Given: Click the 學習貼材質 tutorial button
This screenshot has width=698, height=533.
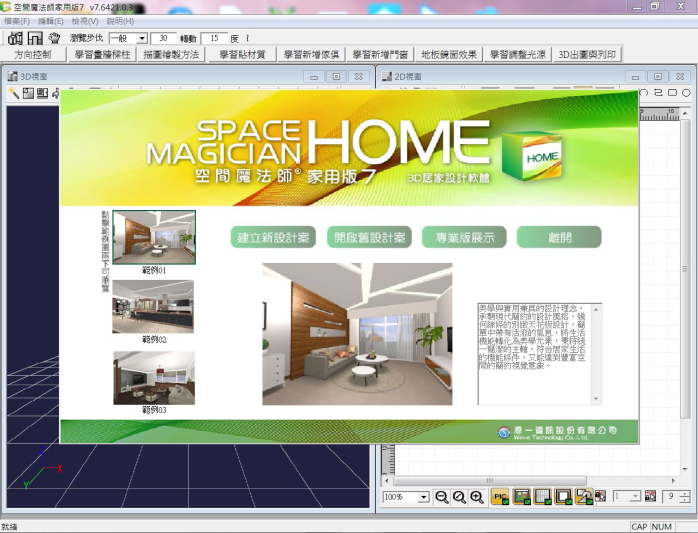Looking at the screenshot, I should [242, 54].
